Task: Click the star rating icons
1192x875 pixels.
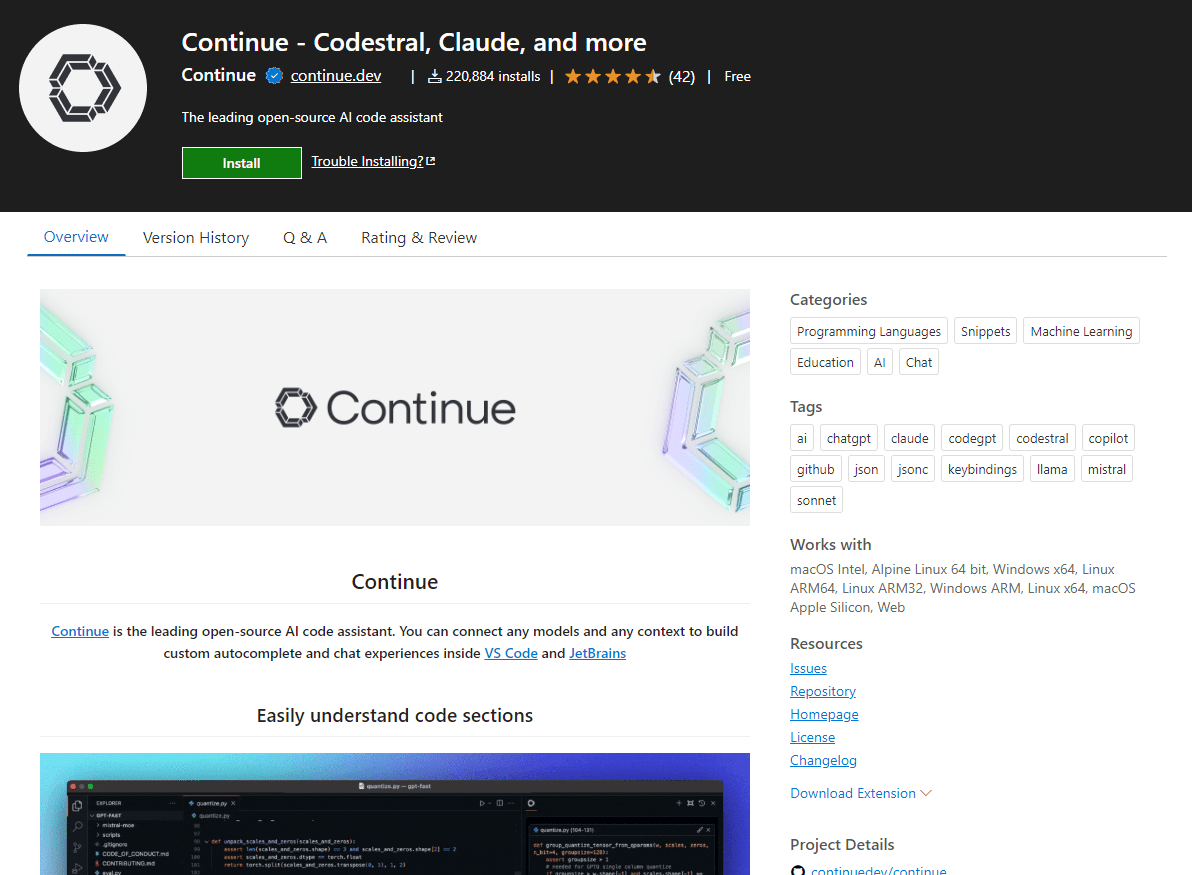Action: pos(613,76)
